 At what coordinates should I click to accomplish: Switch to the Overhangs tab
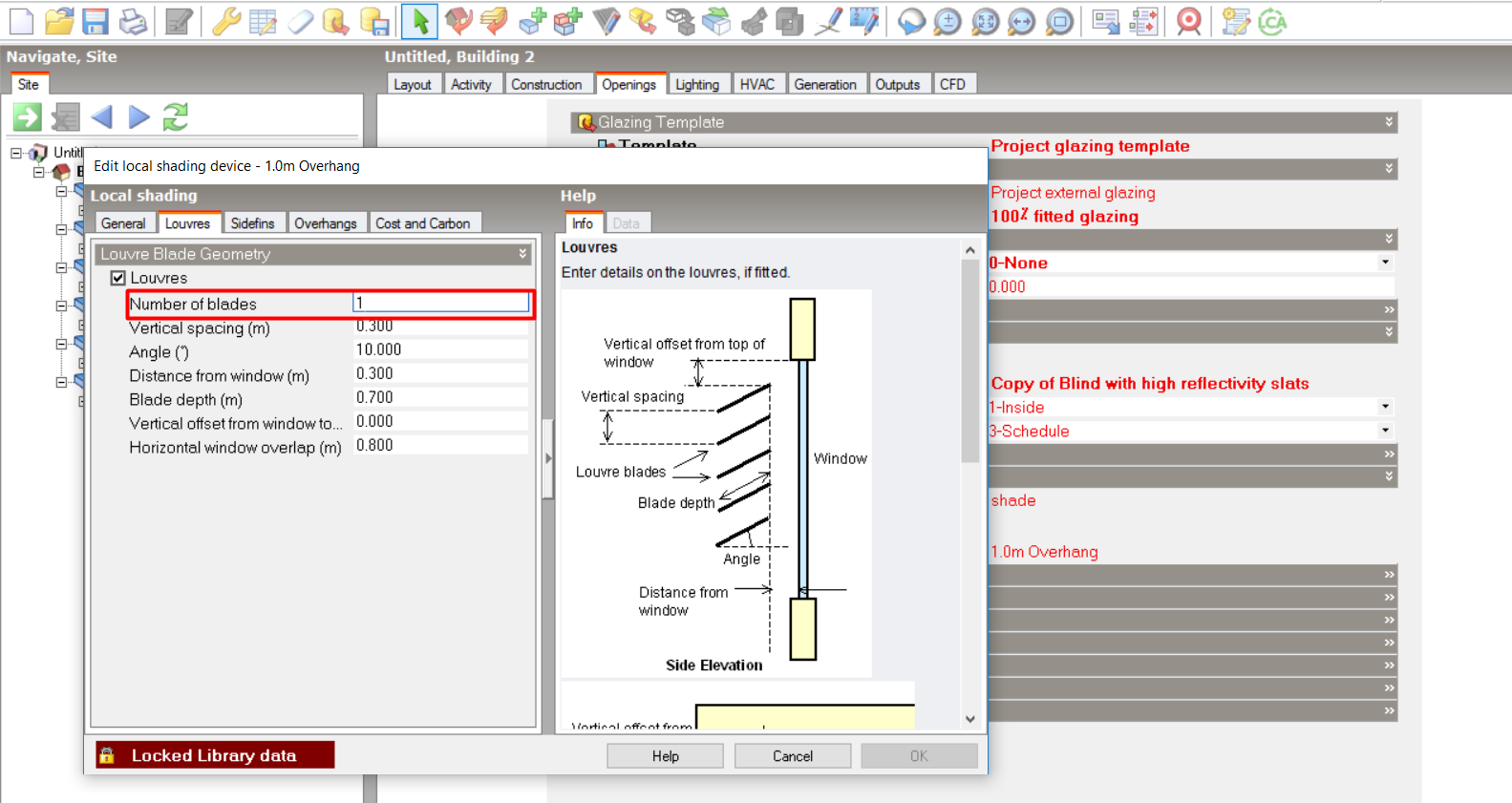tap(325, 222)
